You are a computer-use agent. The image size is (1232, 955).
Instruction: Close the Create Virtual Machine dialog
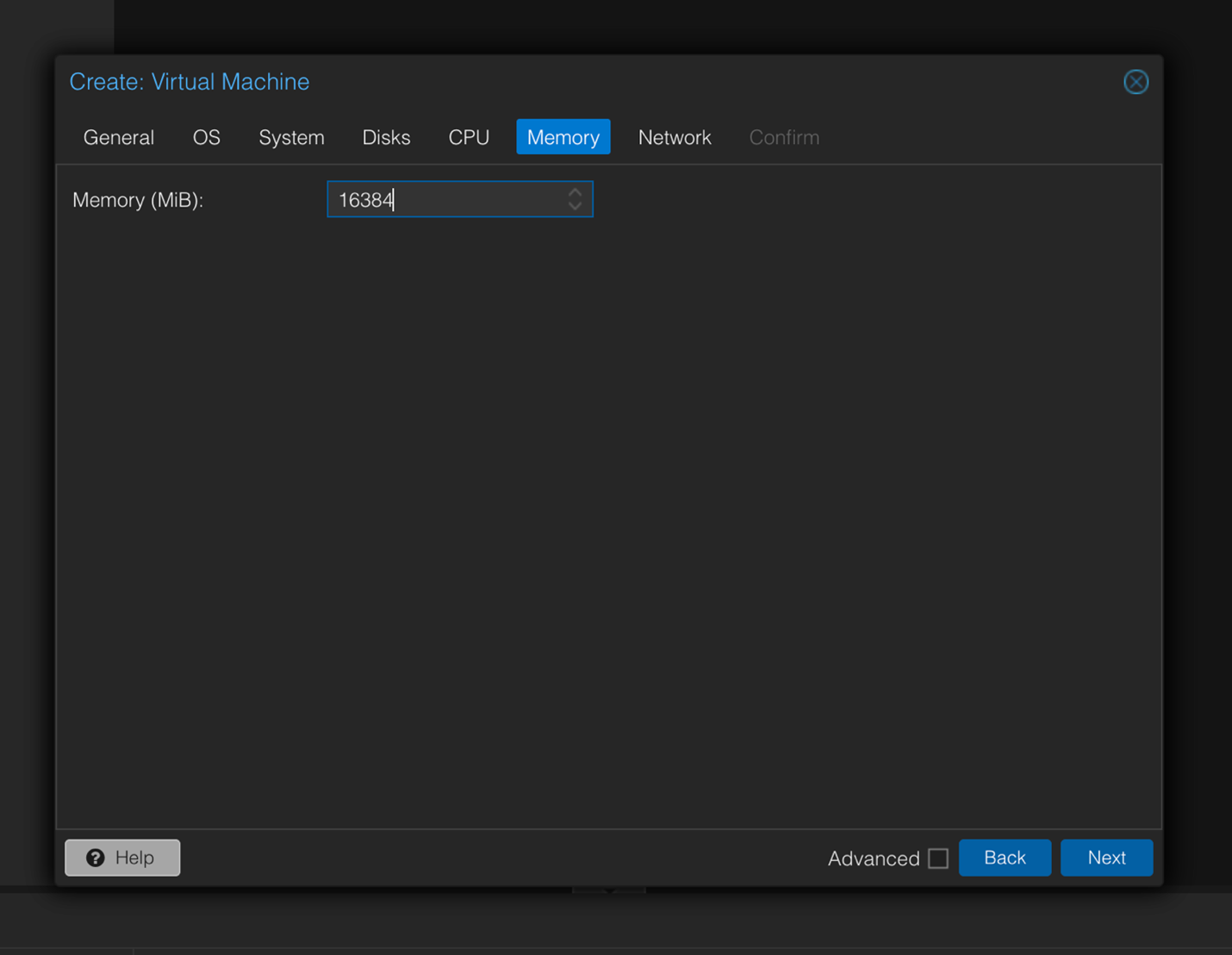click(1136, 82)
